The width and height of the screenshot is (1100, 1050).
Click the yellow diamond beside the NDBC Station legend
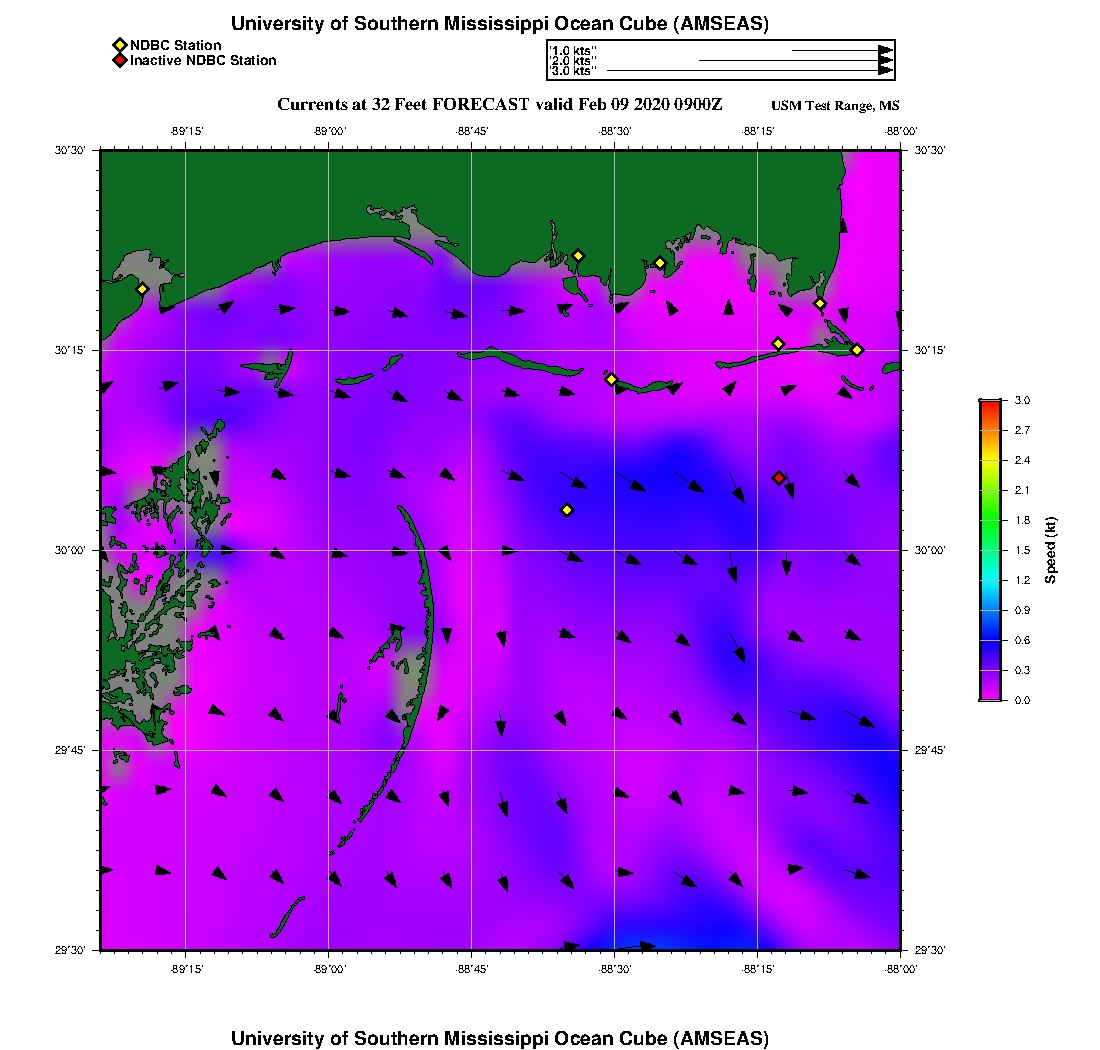pyautogui.click(x=119, y=45)
